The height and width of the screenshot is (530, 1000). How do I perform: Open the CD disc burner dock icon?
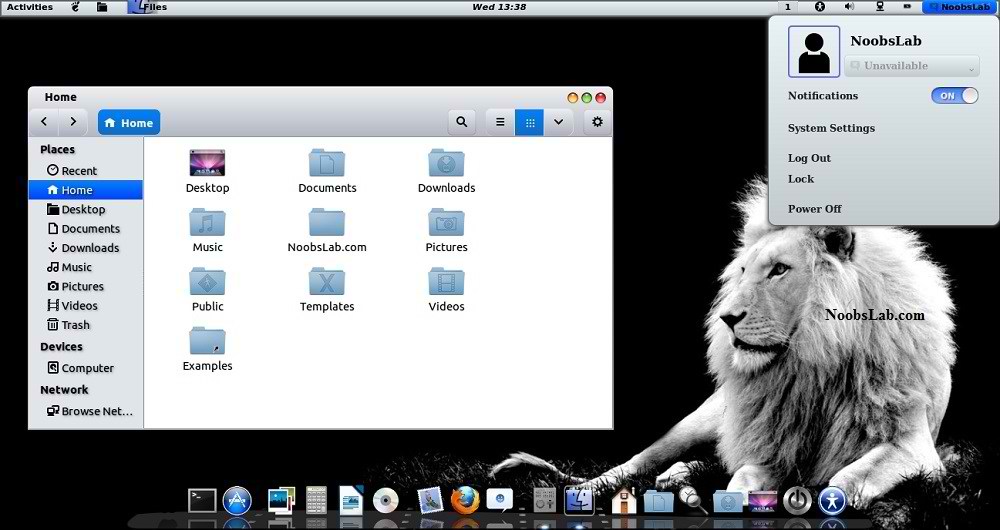[386, 501]
